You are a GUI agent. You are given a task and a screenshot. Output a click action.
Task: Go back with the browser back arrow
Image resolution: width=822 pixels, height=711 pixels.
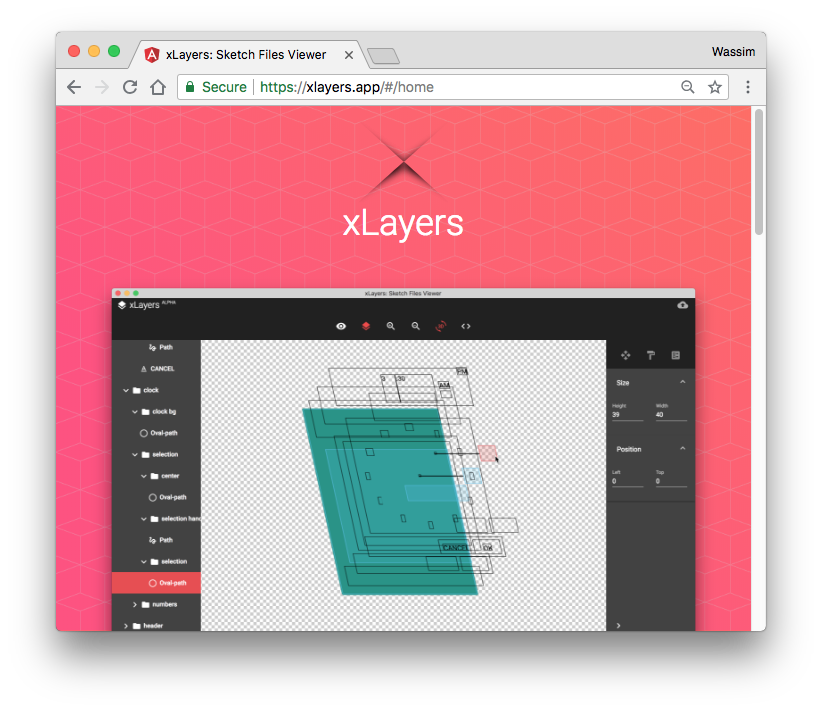tap(74, 87)
